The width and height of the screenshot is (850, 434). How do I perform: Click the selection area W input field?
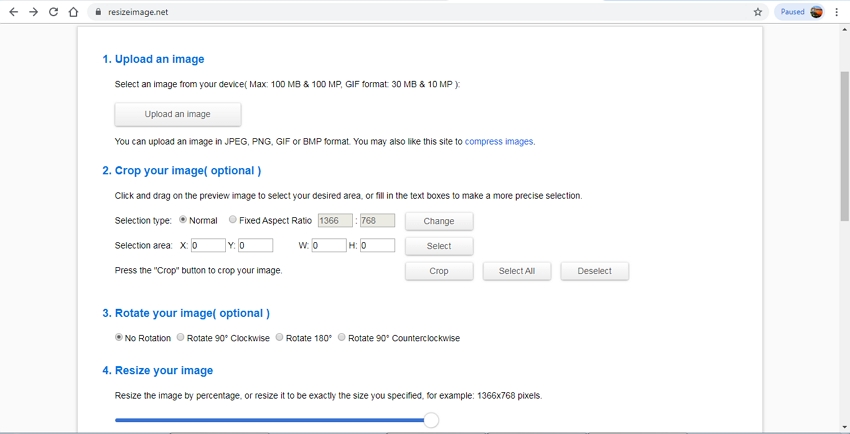click(x=329, y=246)
